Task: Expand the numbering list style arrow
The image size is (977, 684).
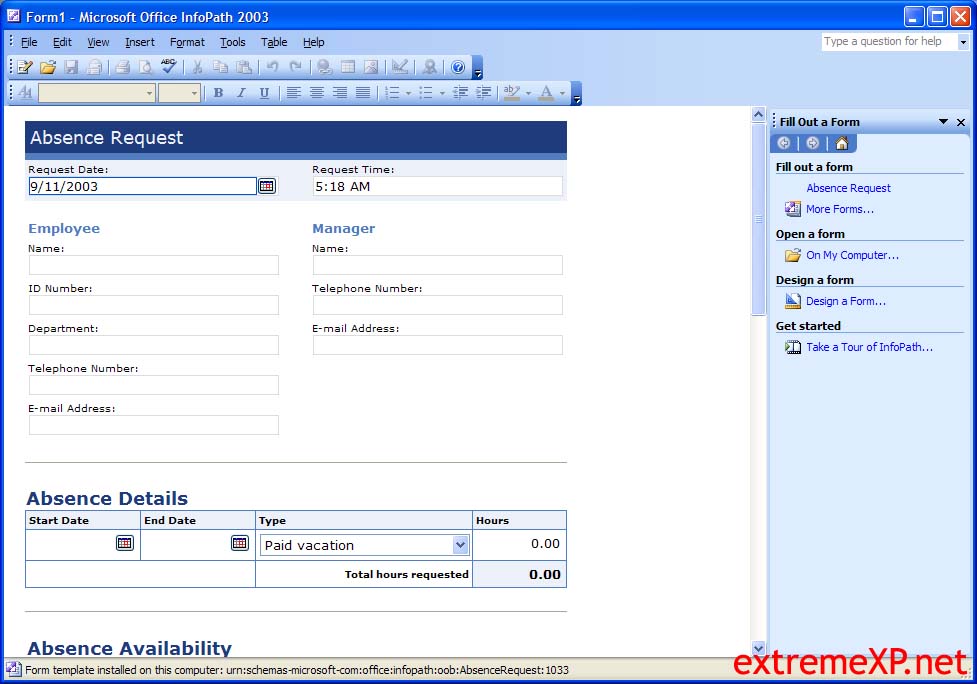Action: tap(409, 93)
